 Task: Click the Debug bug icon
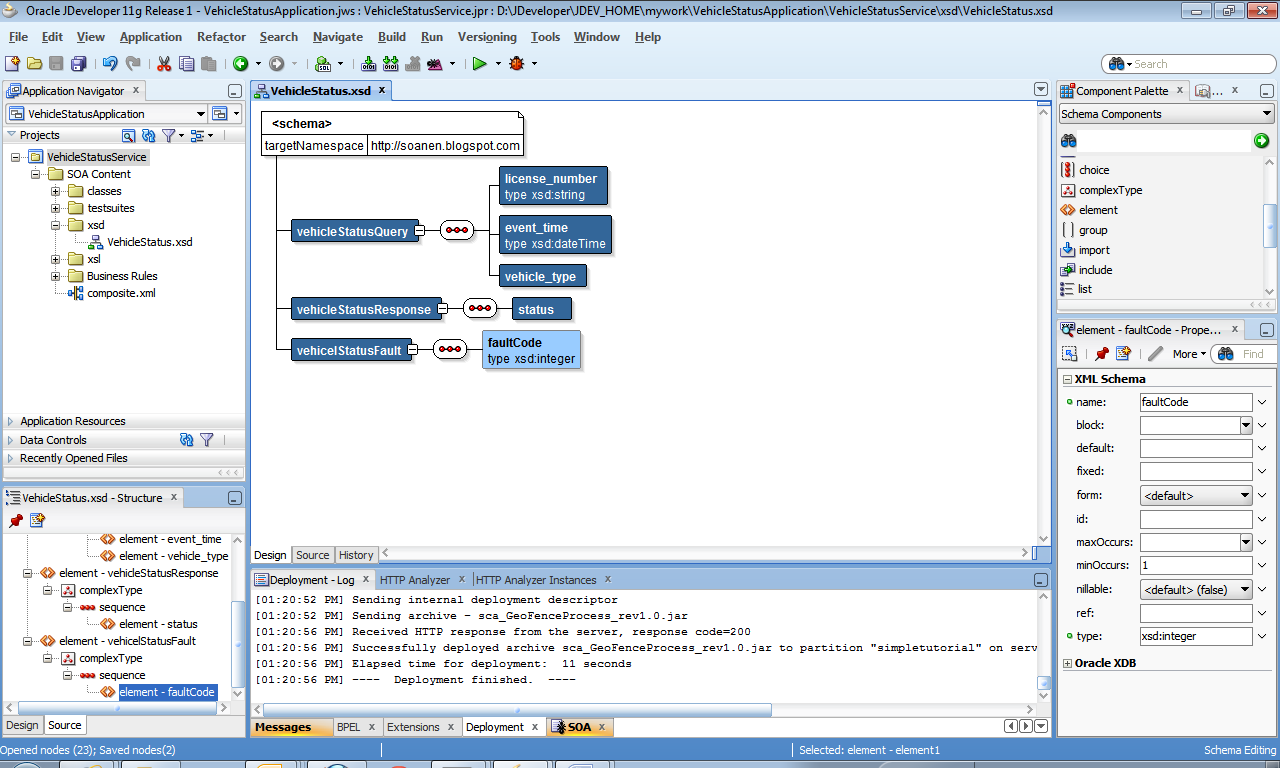517,63
